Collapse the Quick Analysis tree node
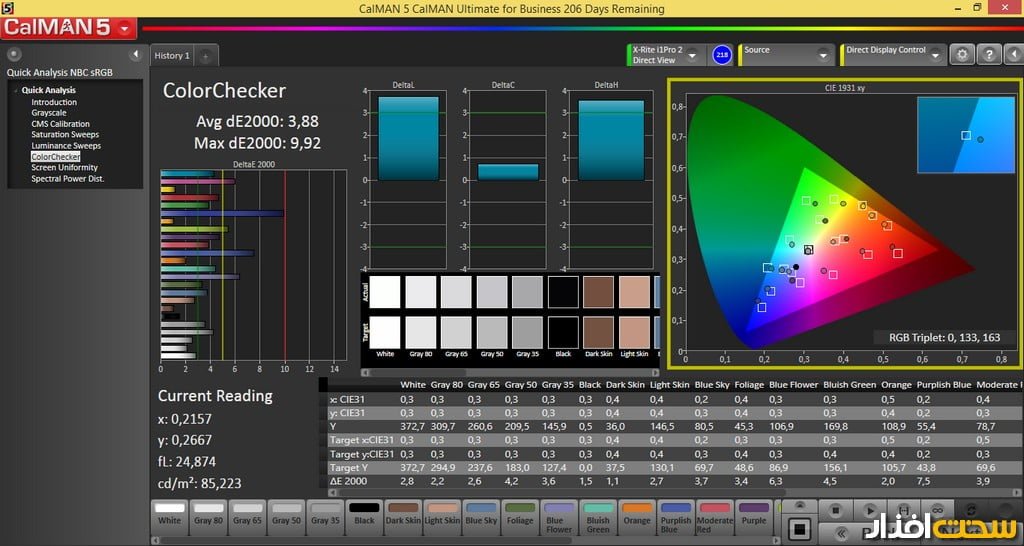Viewport: 1024px width, 546px height. [x=15, y=91]
